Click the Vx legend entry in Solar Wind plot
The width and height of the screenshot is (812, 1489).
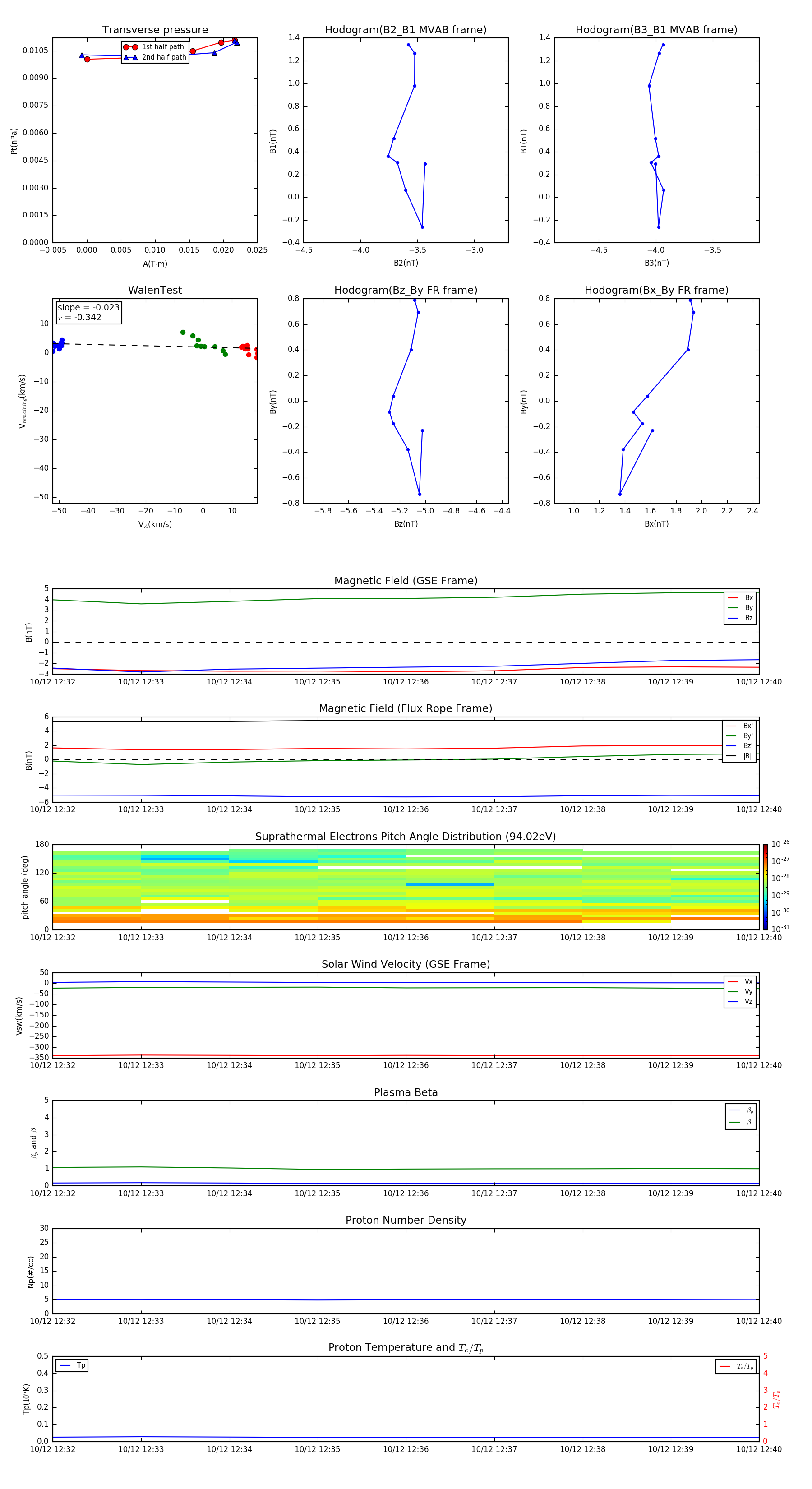[x=740, y=982]
